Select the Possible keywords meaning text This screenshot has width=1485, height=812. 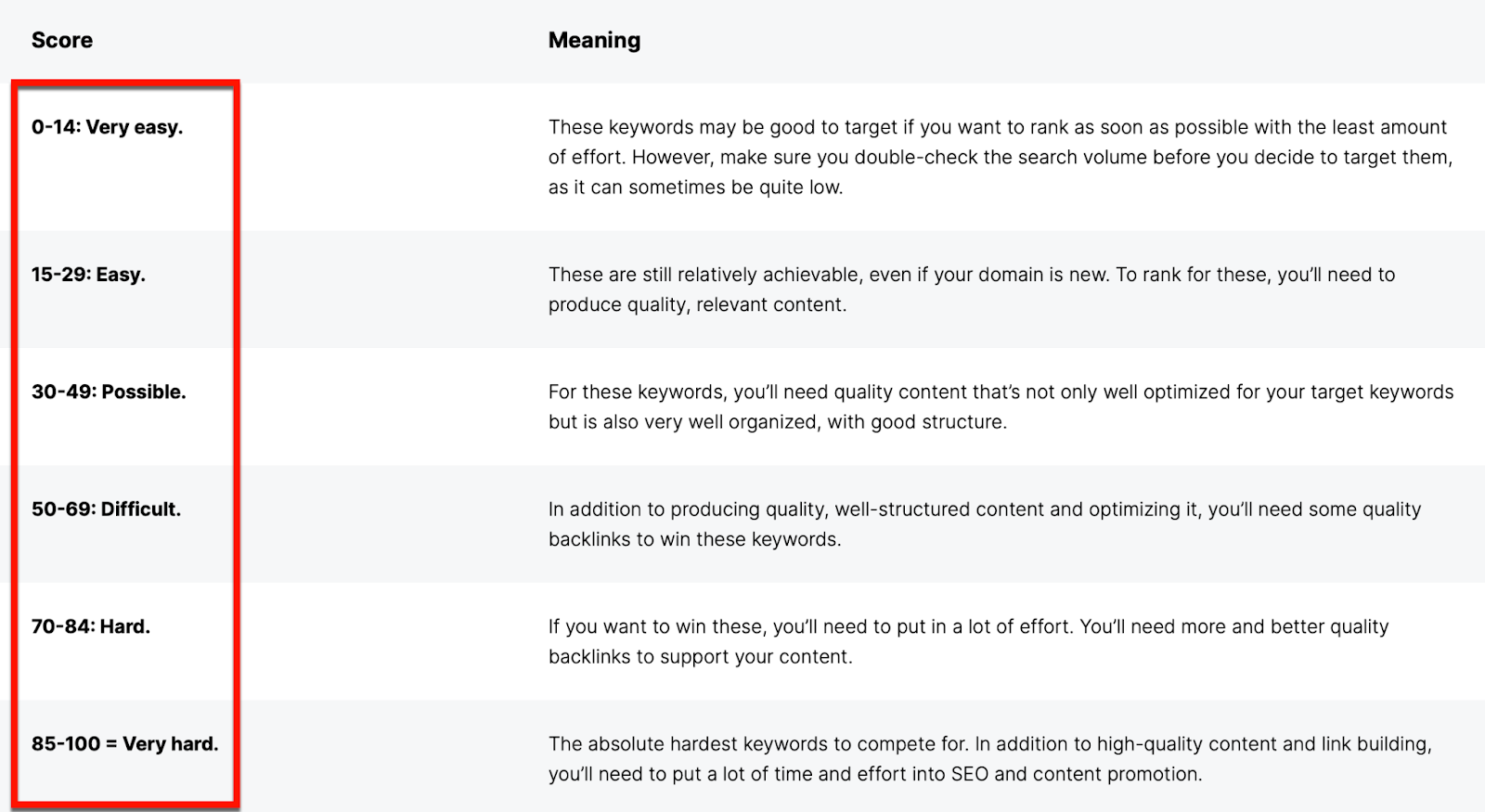click(1001, 406)
